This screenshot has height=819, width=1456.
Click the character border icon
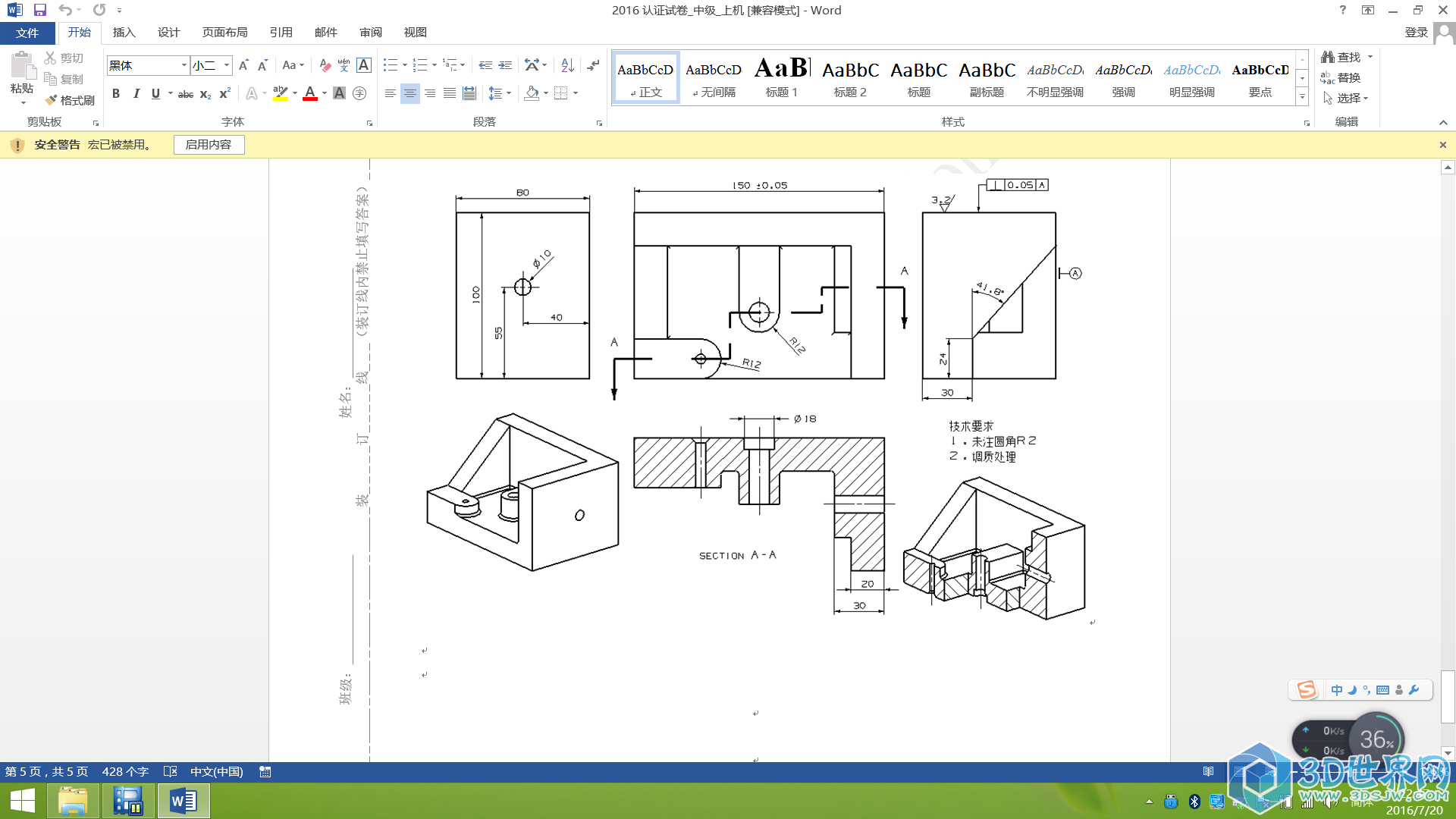(x=364, y=65)
